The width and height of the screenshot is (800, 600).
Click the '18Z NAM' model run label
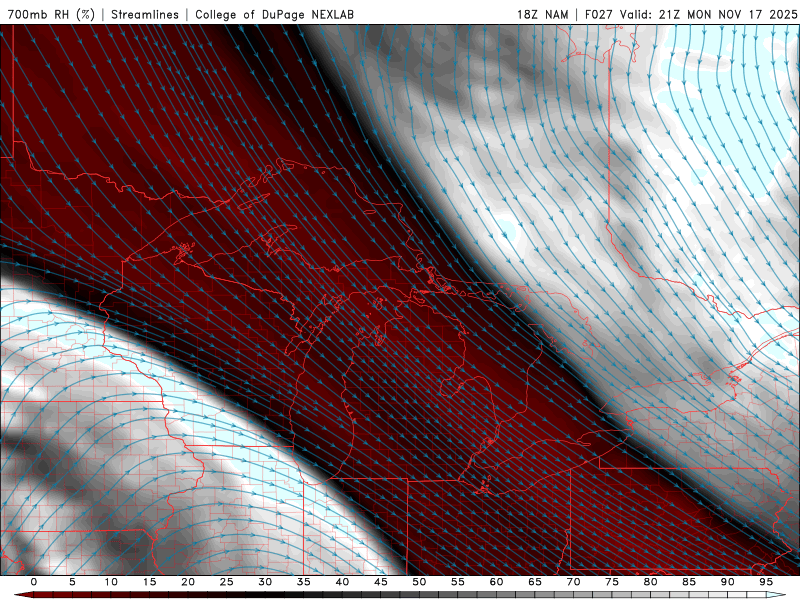pyautogui.click(x=542, y=14)
